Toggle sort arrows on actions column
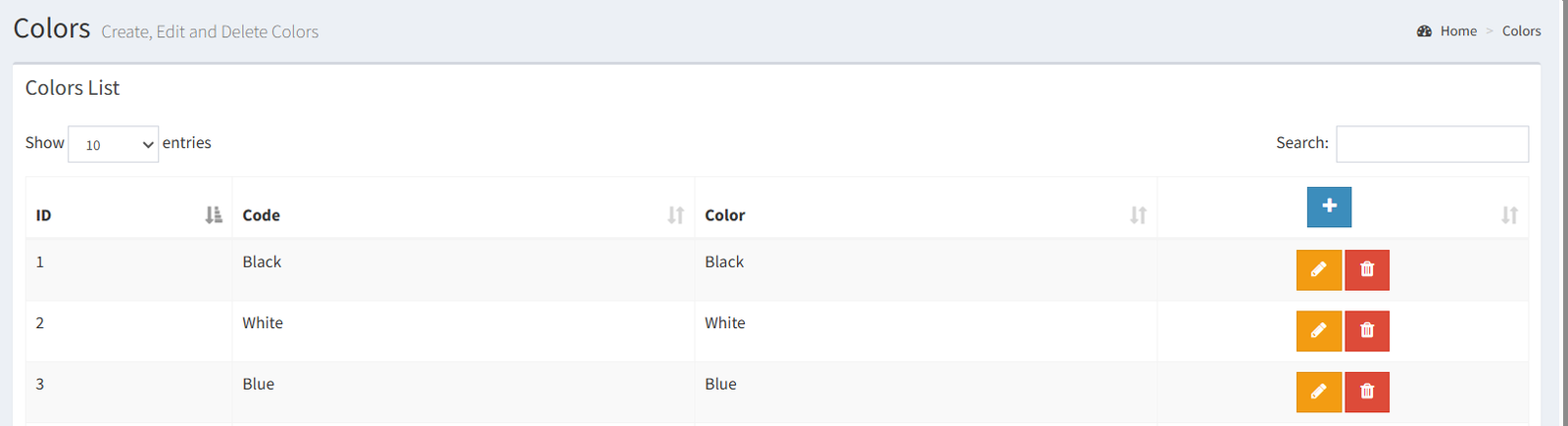Viewport: 1568px width, 426px height. point(1509,215)
